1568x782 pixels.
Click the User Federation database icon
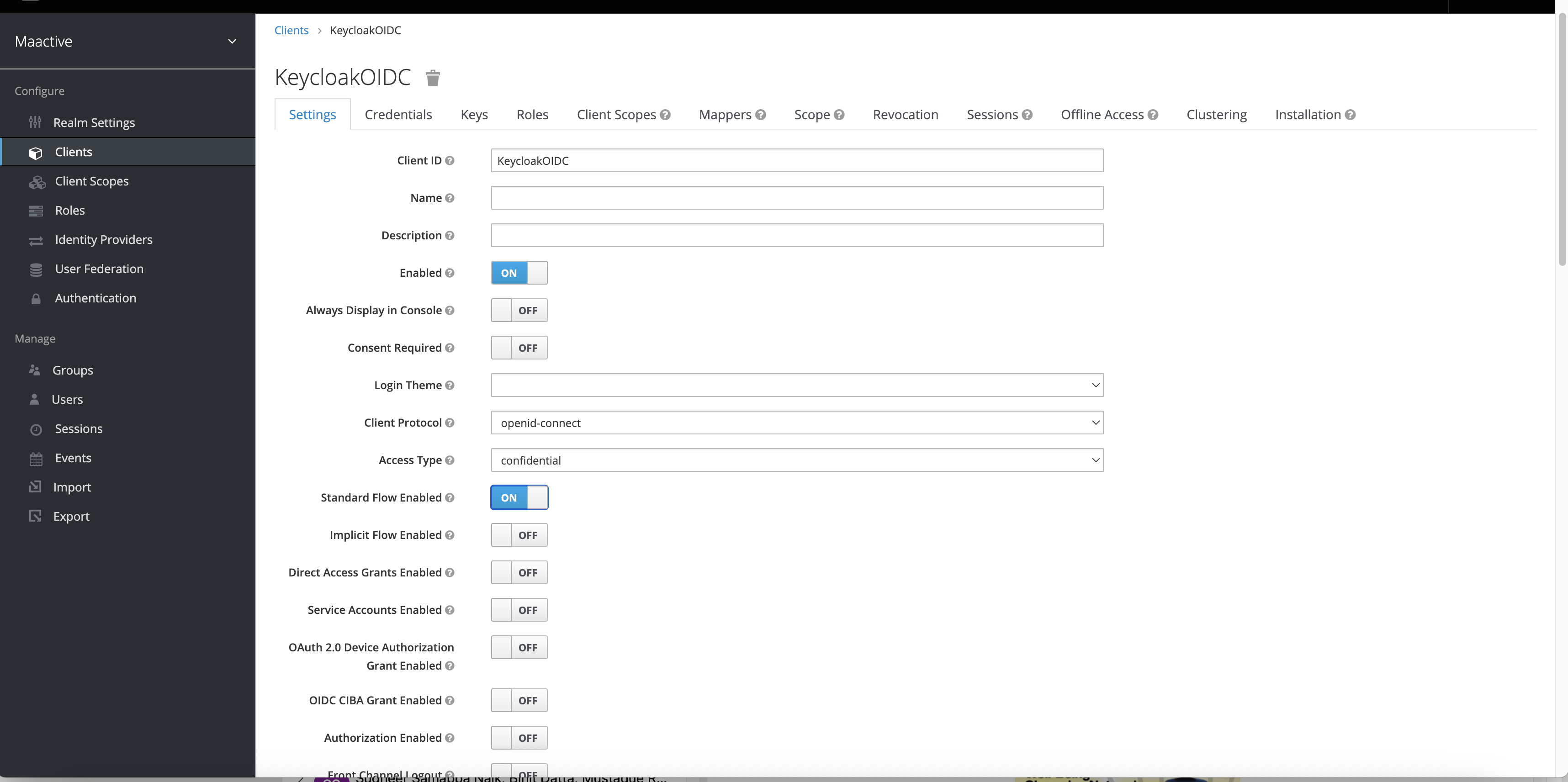[36, 269]
